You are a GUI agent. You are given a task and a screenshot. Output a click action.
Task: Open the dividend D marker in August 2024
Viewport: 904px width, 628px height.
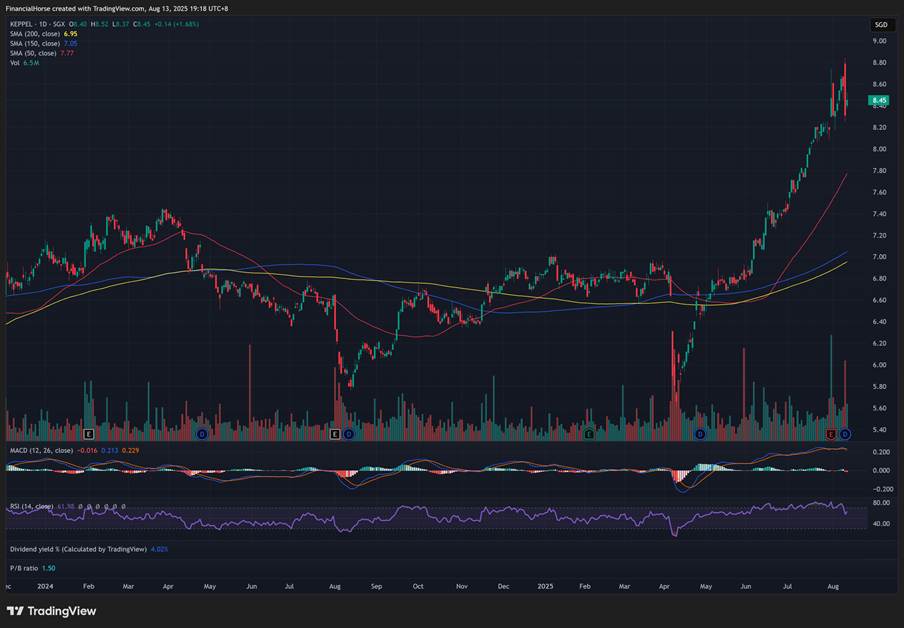pyautogui.click(x=348, y=434)
